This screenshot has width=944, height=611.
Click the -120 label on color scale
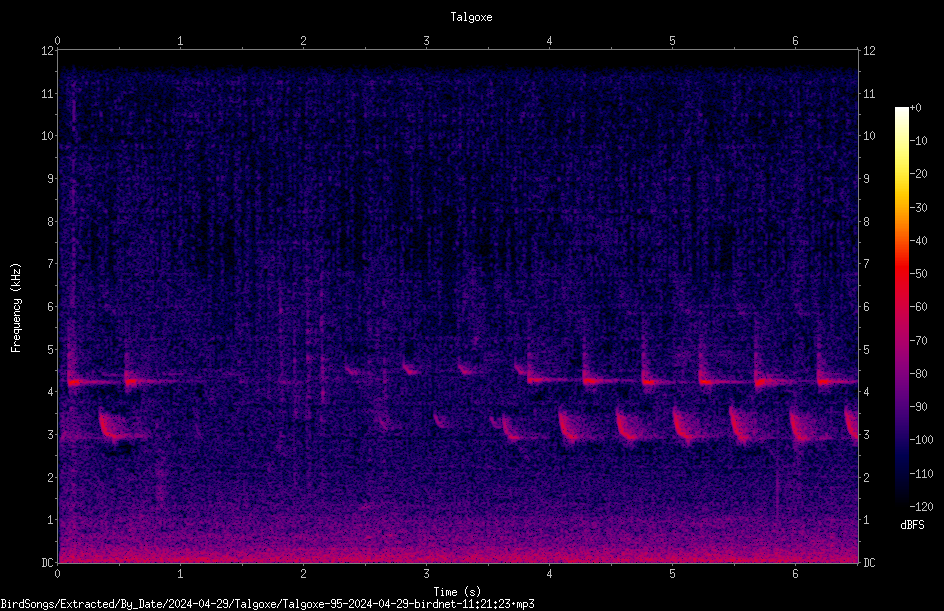tap(921, 506)
